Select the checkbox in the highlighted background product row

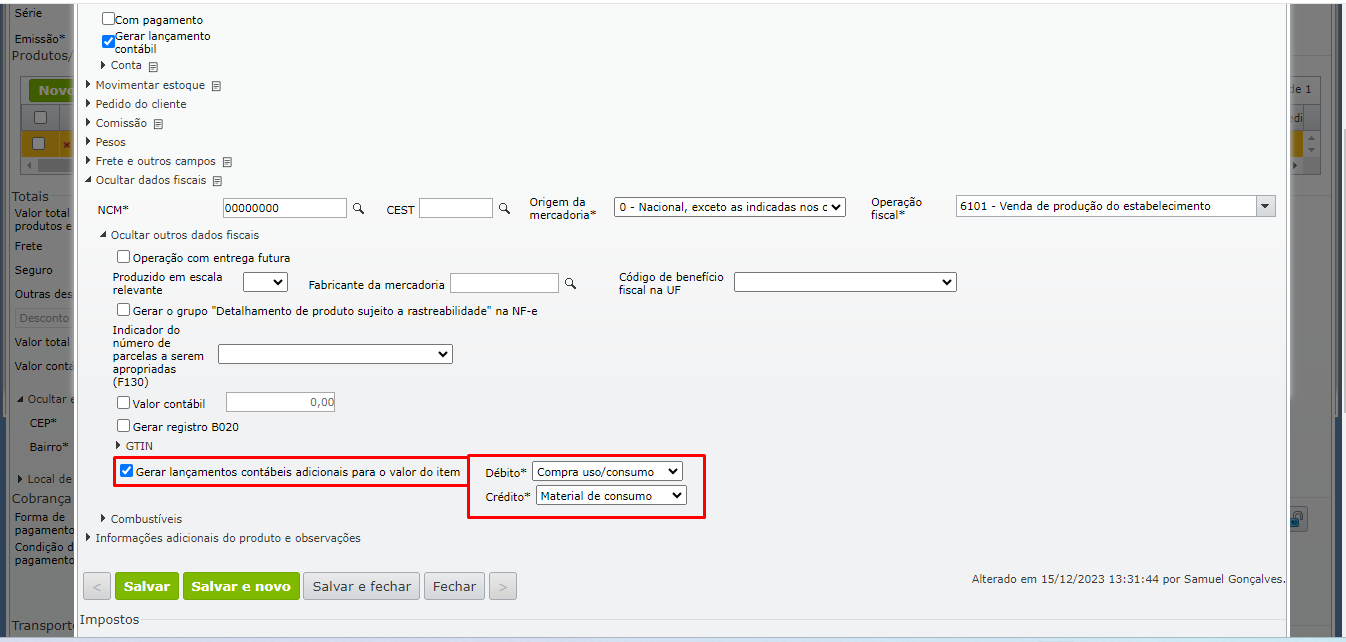[39, 144]
